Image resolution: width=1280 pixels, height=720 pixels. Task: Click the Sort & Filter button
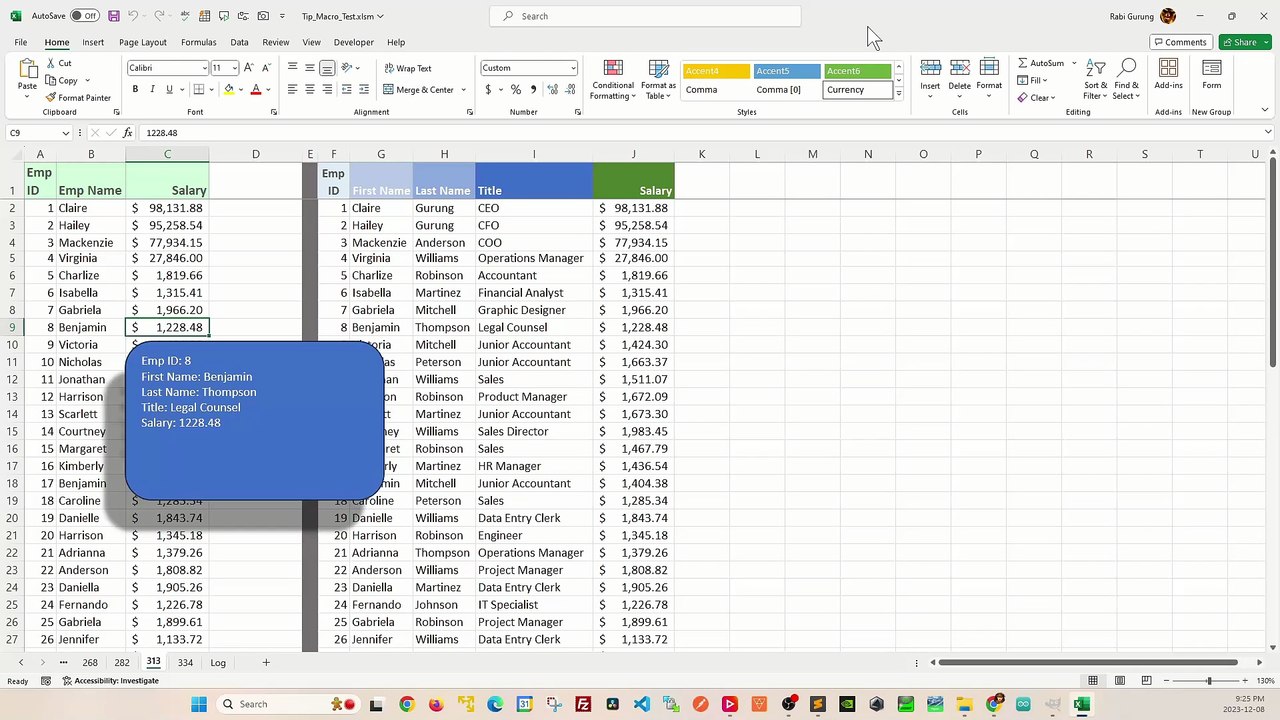[x=1096, y=79]
